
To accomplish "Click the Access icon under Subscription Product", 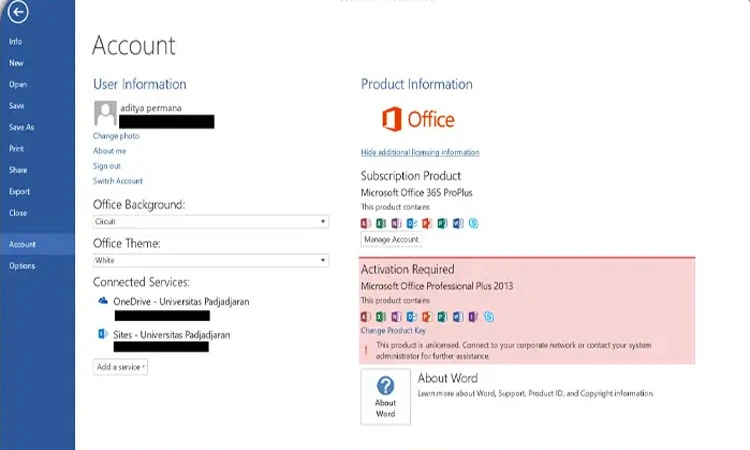I will click(x=366, y=223).
